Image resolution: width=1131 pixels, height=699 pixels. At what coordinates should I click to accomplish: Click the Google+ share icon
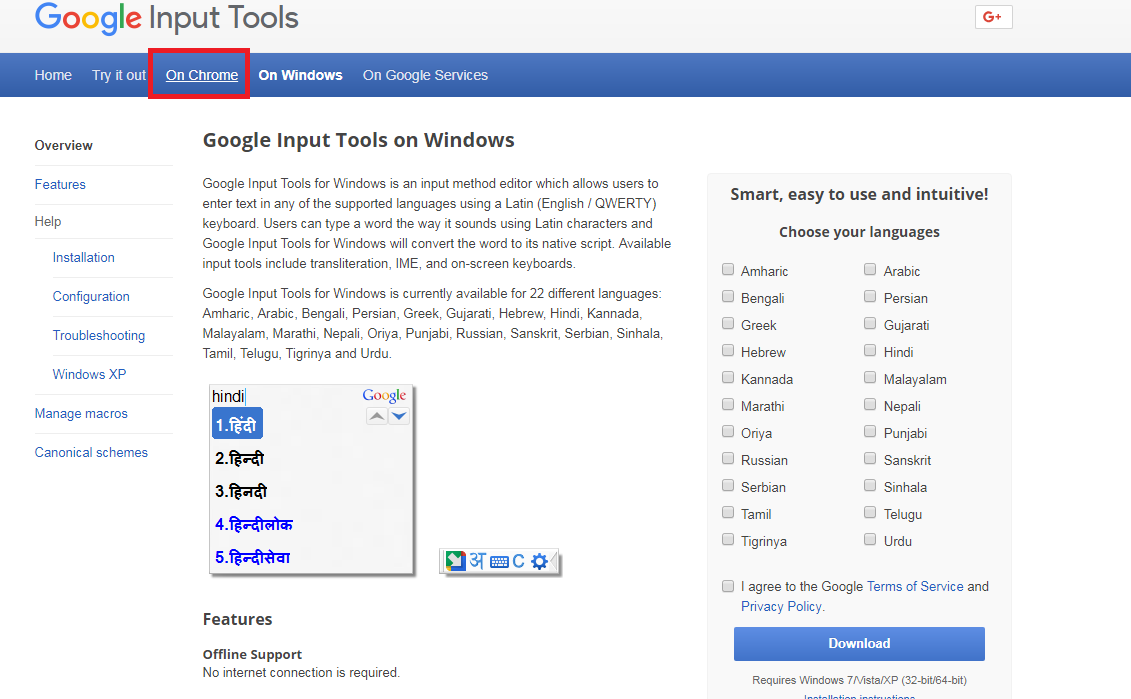[993, 17]
